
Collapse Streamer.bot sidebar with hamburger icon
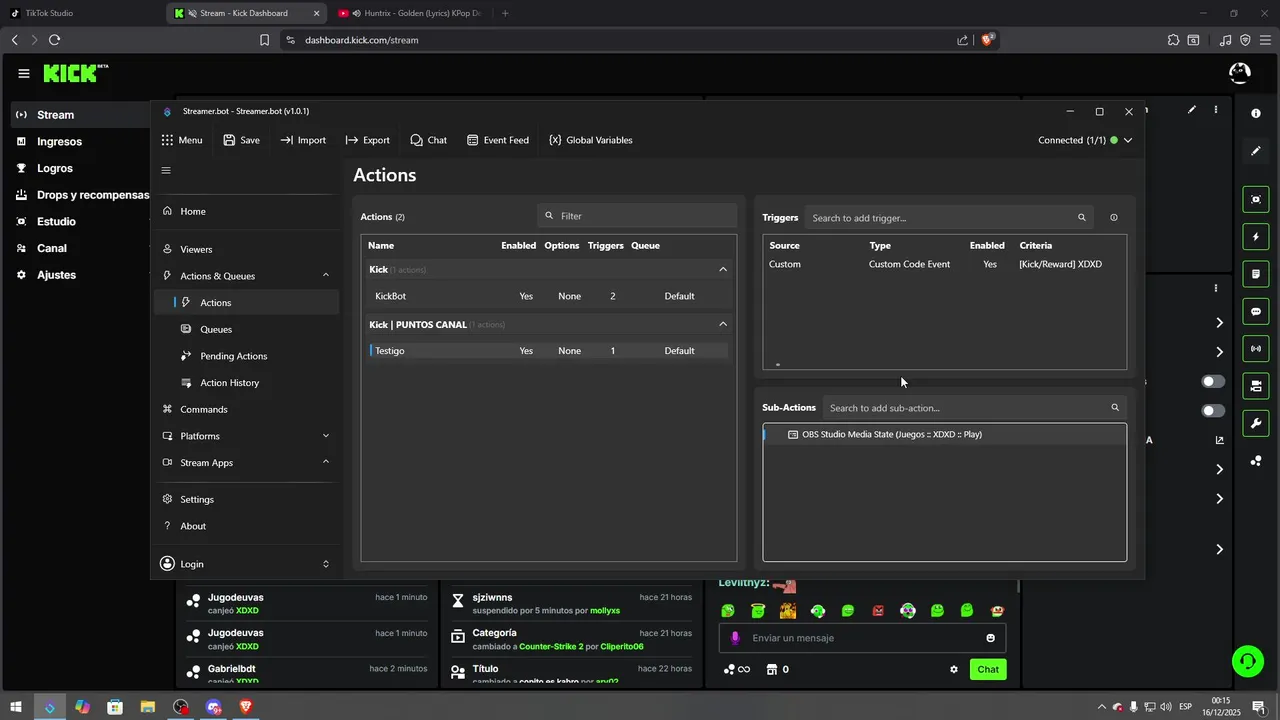point(166,170)
